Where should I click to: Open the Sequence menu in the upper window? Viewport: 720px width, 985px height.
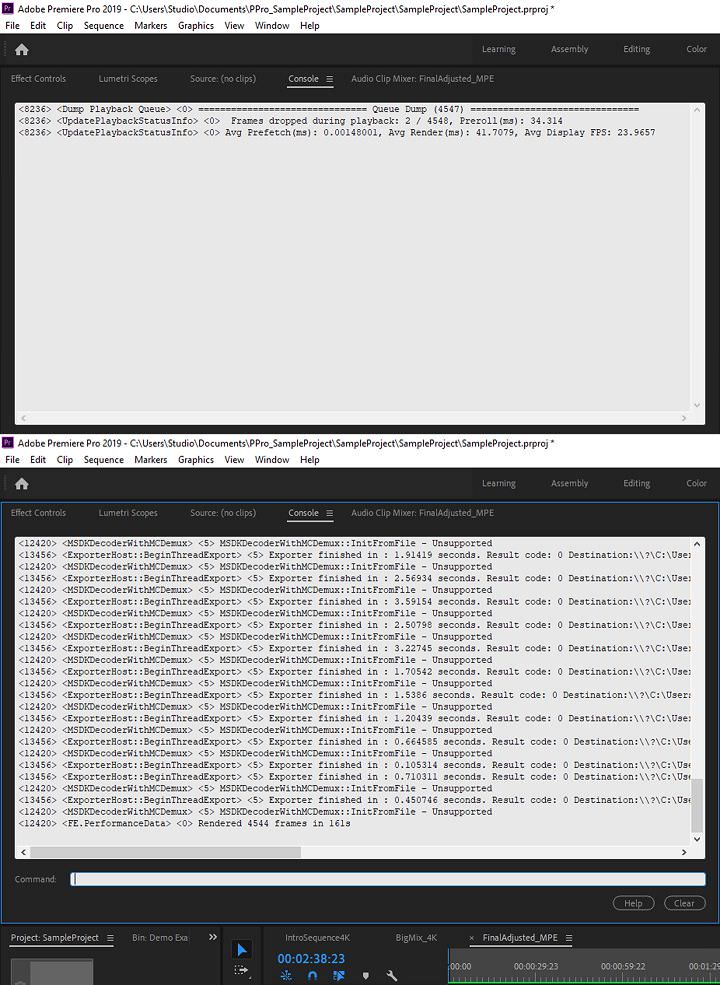[104, 26]
